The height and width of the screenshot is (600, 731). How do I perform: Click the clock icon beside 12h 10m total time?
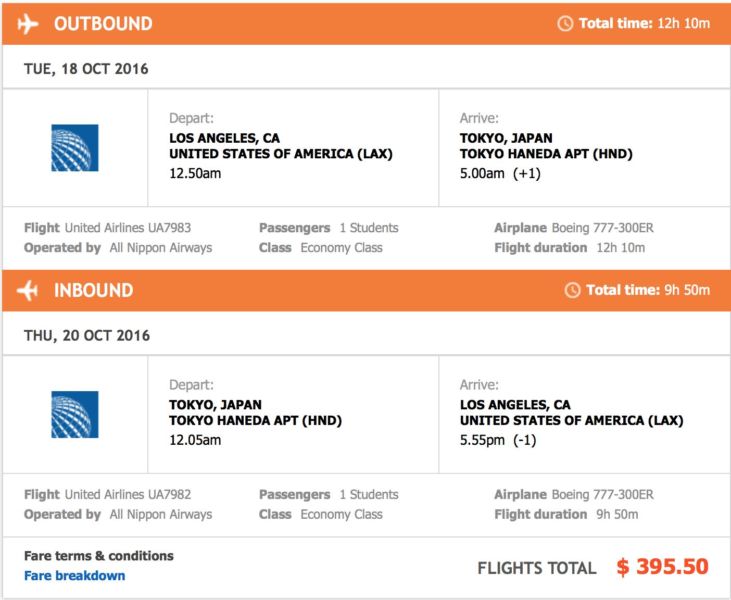[x=565, y=23]
